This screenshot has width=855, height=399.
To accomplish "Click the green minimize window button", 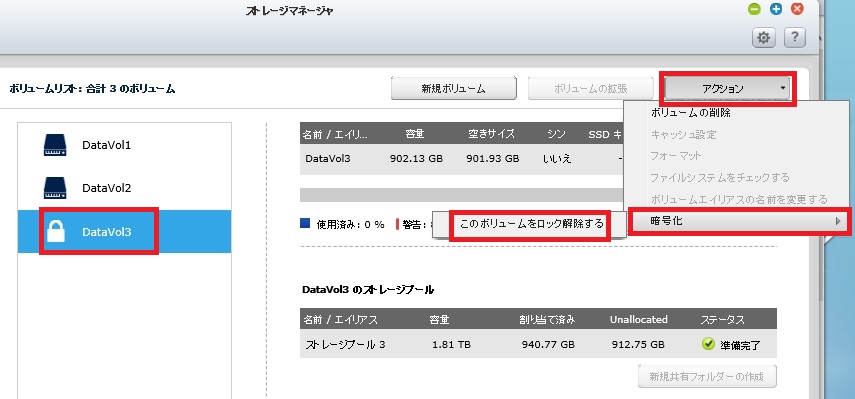I will tap(755, 9).
